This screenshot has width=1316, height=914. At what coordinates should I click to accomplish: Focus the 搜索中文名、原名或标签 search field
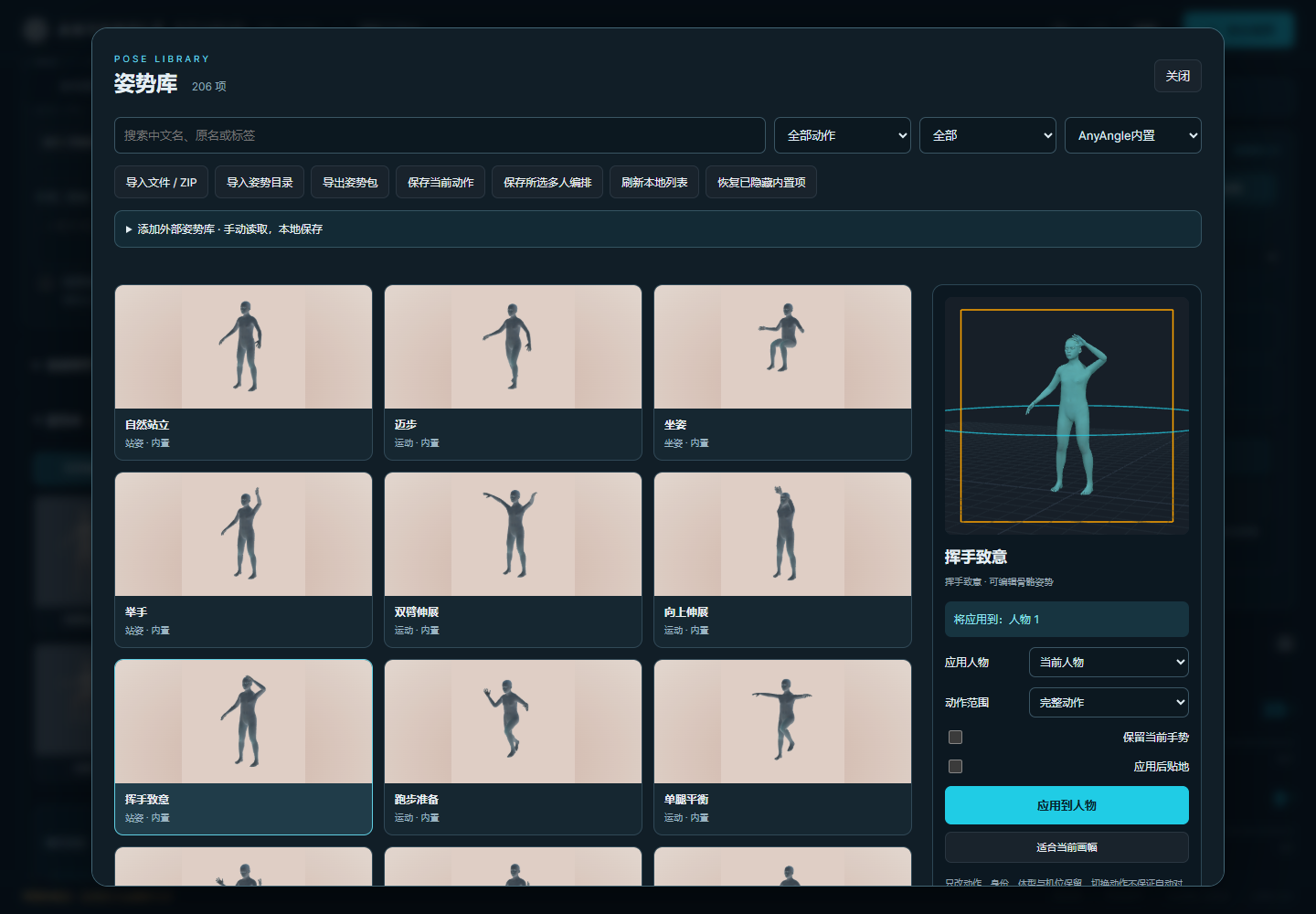(440, 135)
